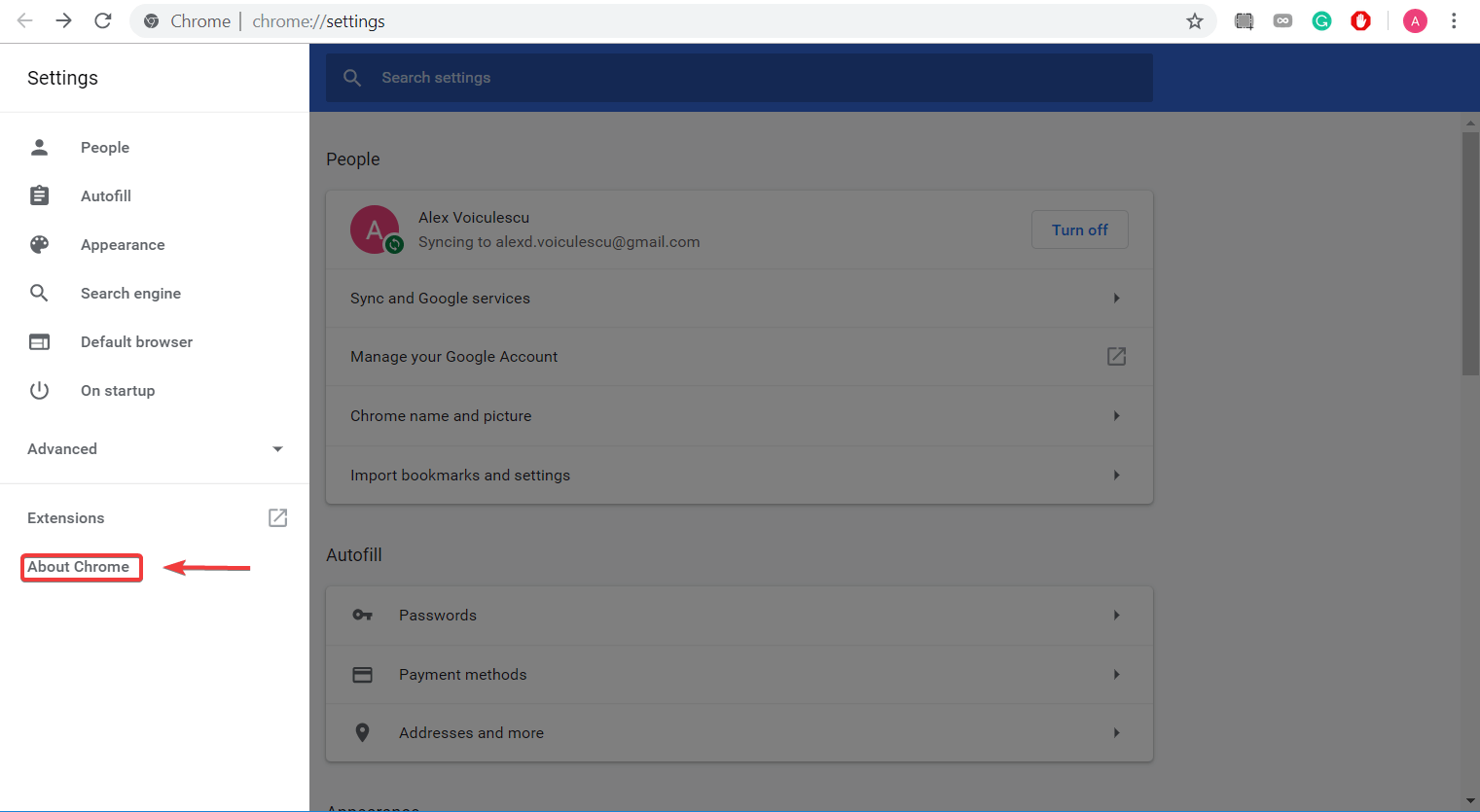Expand the Payment methods row arrow
The image size is (1480, 812).
click(x=1116, y=674)
